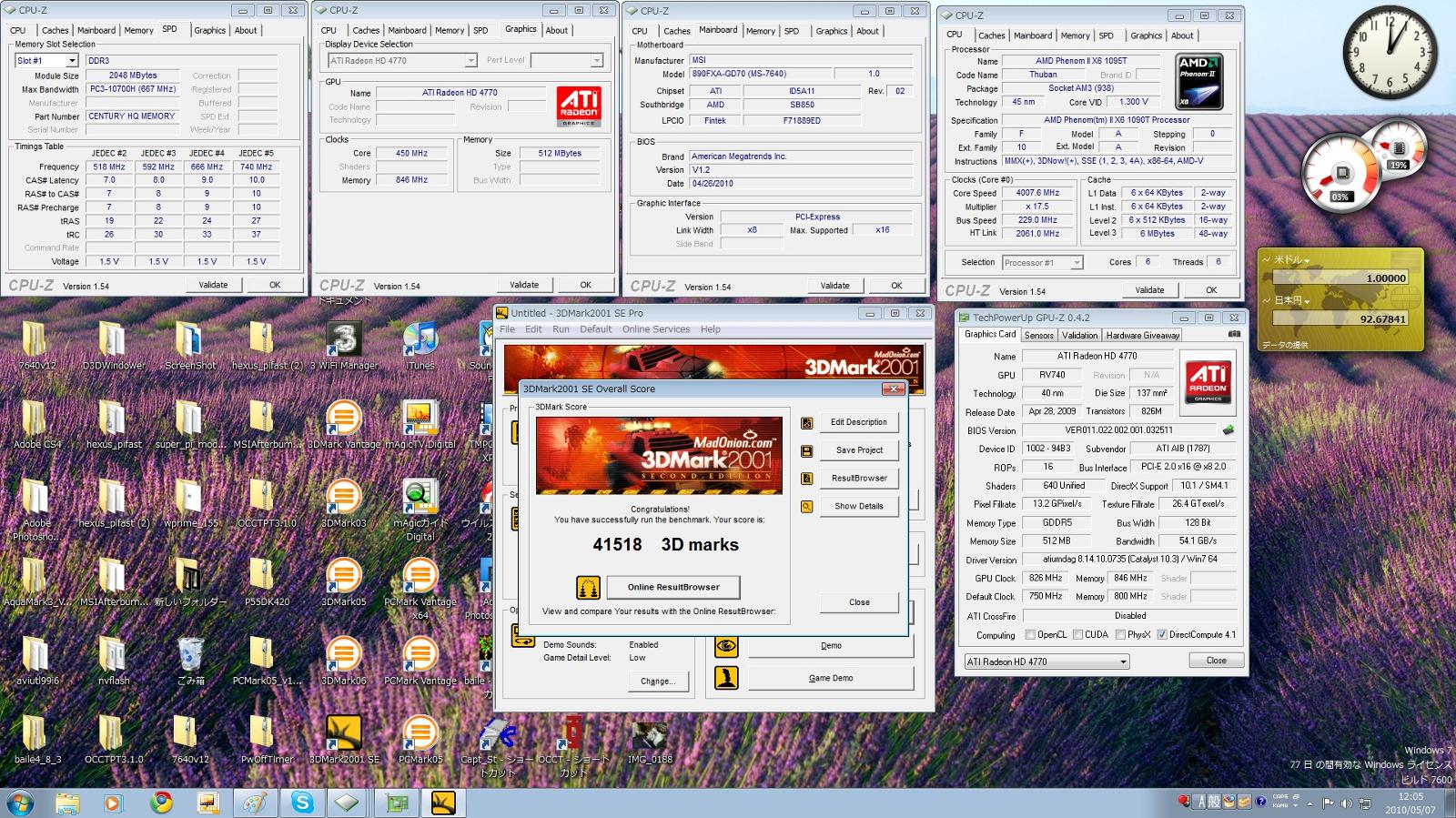The image size is (1456, 818).
Task: Click the floppy-disk Save Project icon
Action: tap(806, 451)
